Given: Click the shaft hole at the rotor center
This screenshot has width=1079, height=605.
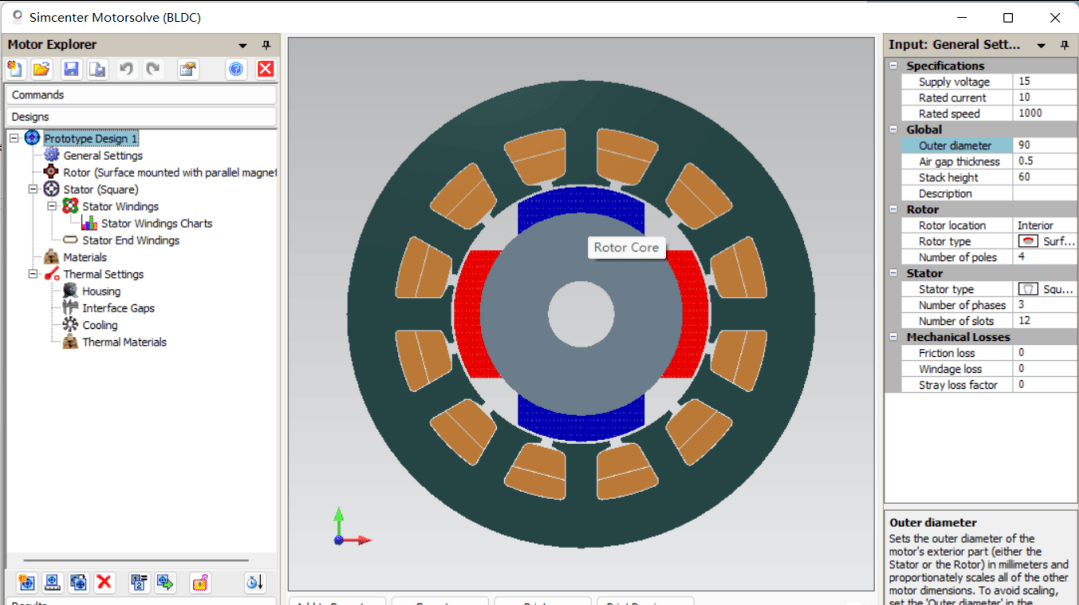Looking at the screenshot, I should [x=581, y=315].
